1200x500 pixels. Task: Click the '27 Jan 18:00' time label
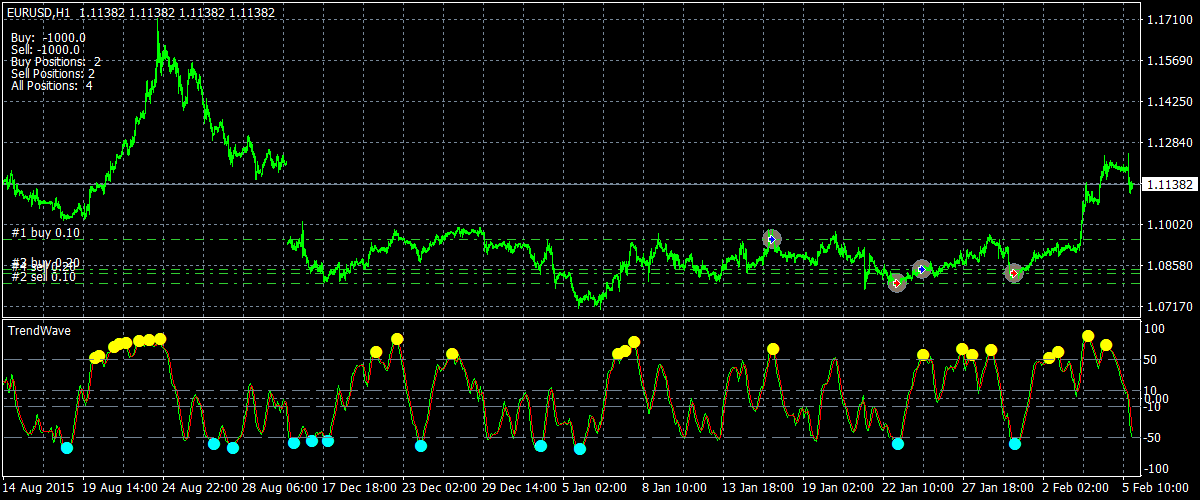pyautogui.click(x=999, y=488)
